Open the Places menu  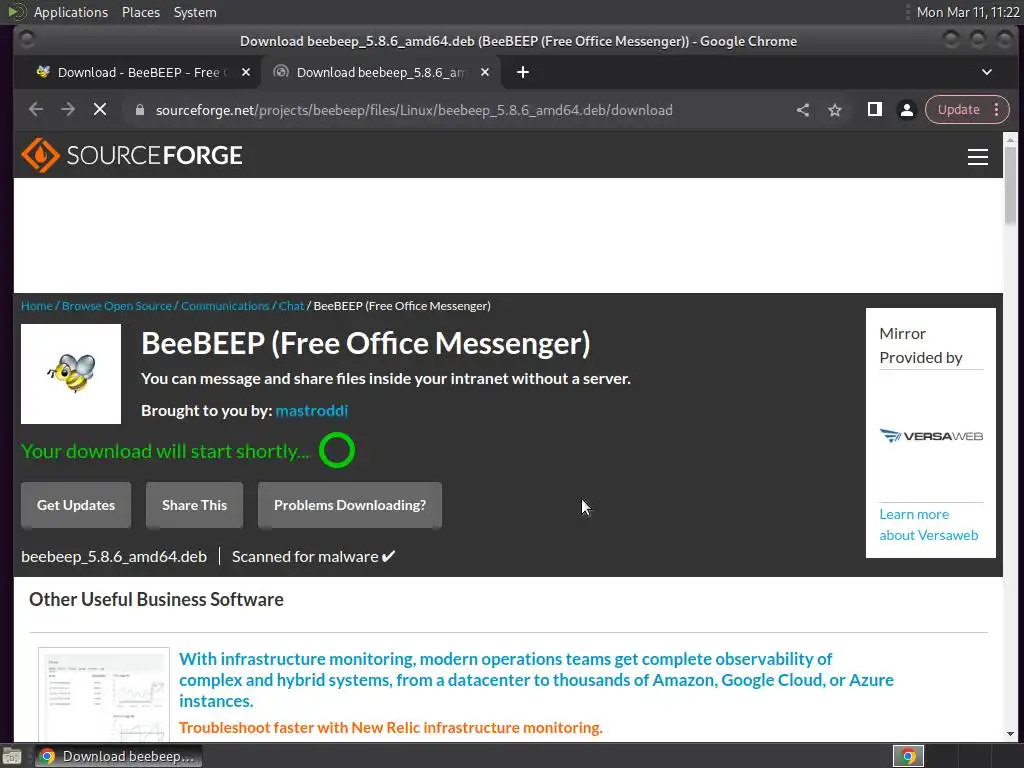(140, 12)
